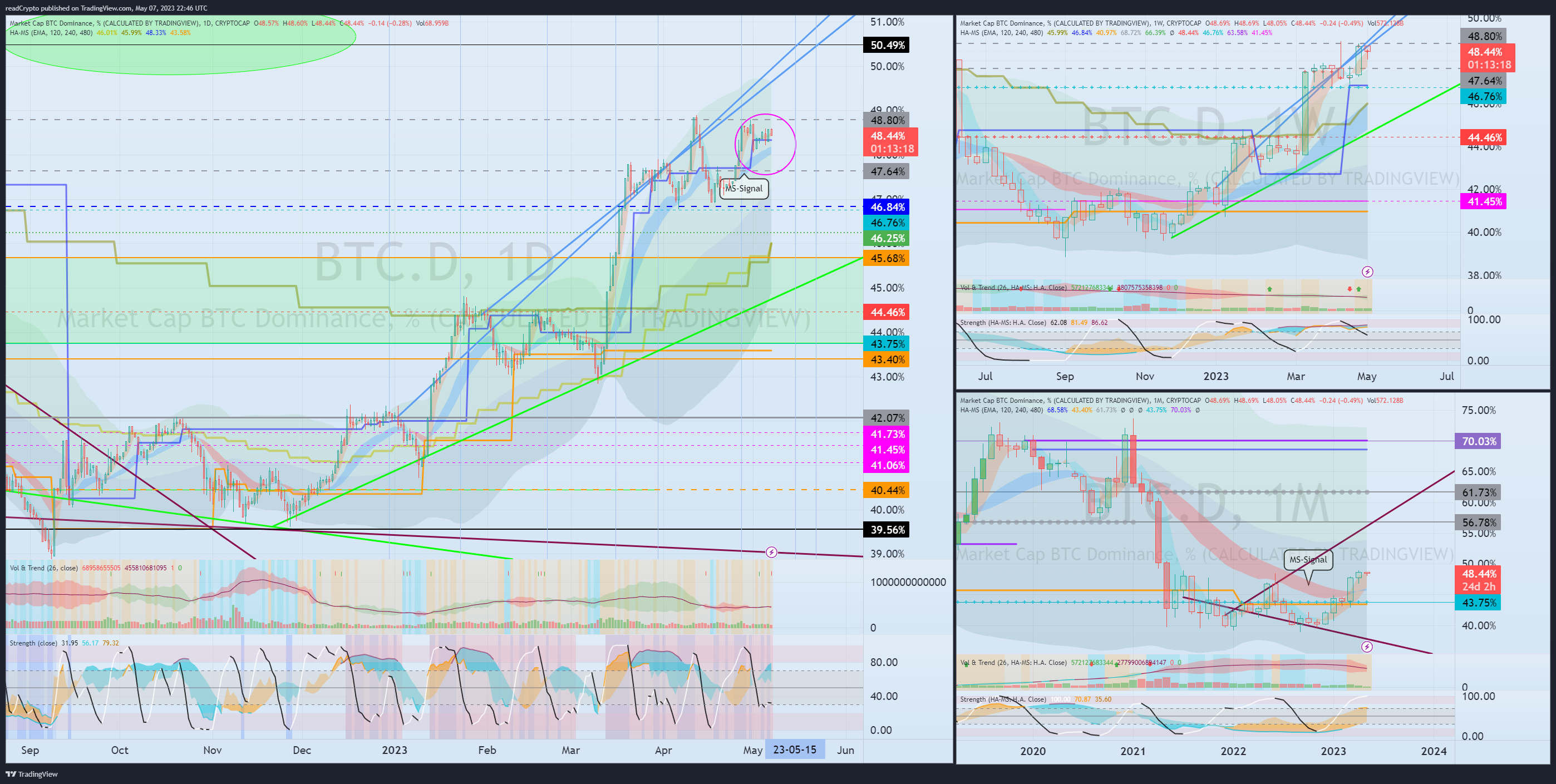Click the 48.80% label on daily price axis
The image size is (1556, 784).
pyautogui.click(x=887, y=120)
